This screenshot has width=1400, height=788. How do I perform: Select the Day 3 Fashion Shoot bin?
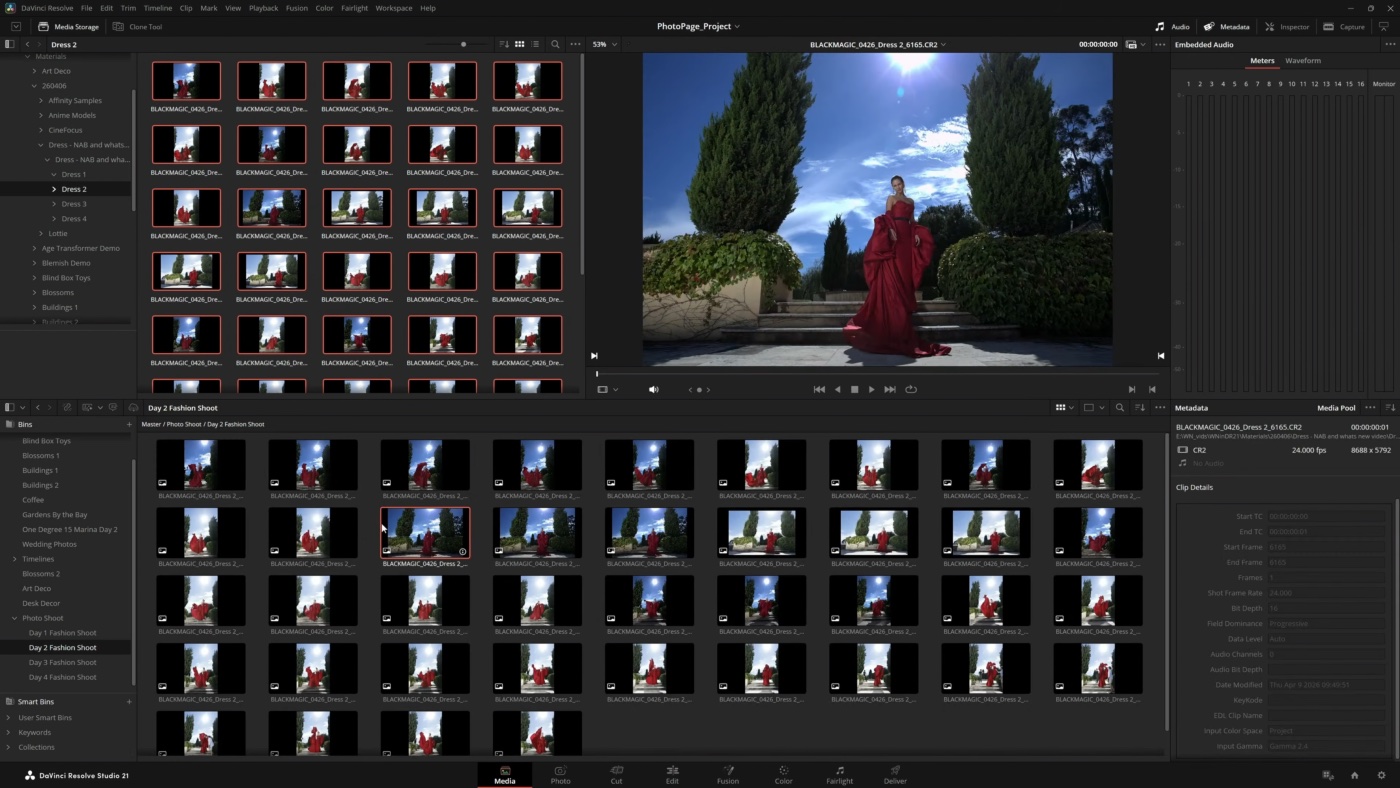click(63, 662)
